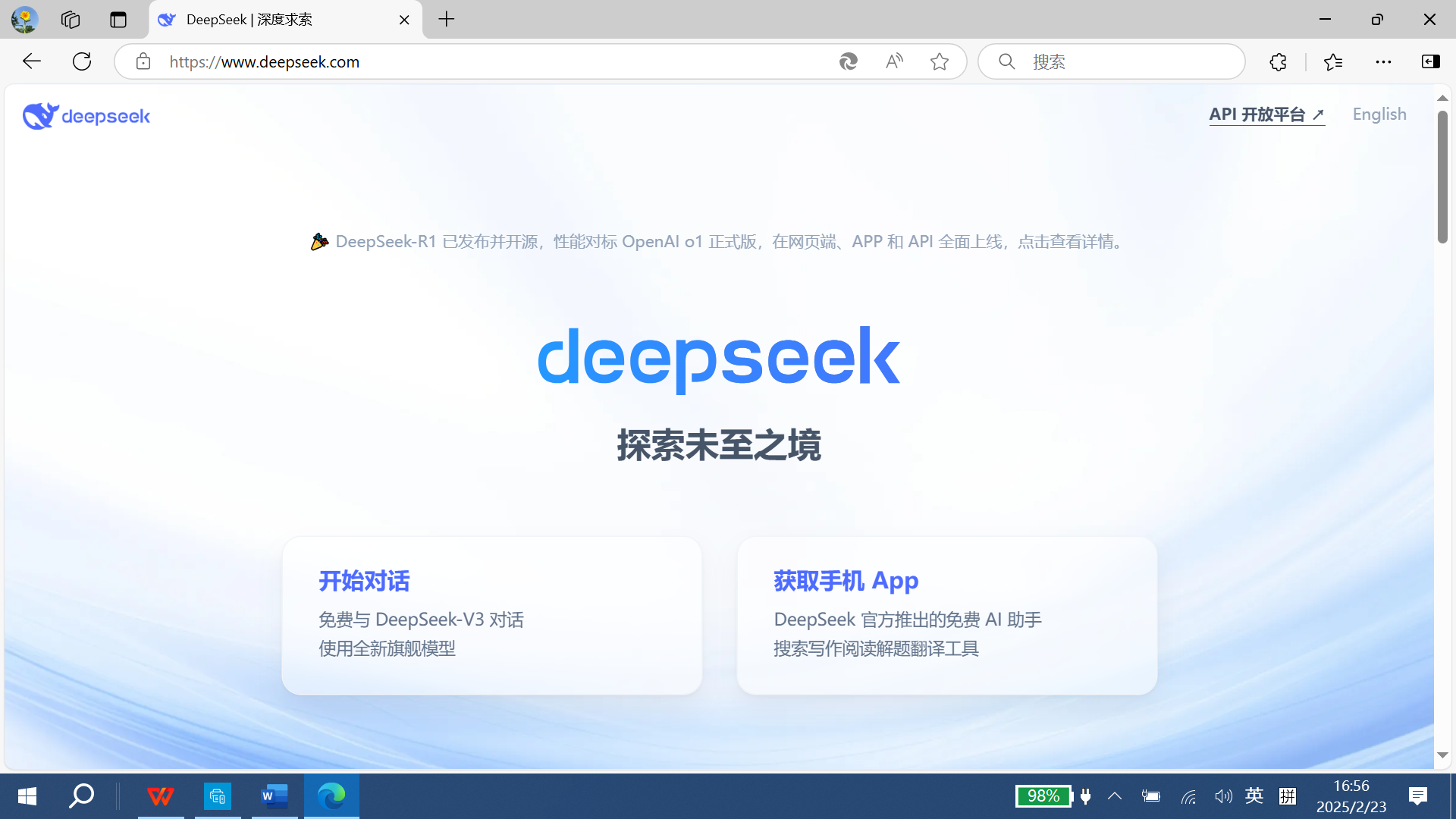The image size is (1456, 819).
Task: Open Word from the taskbar
Action: (275, 795)
